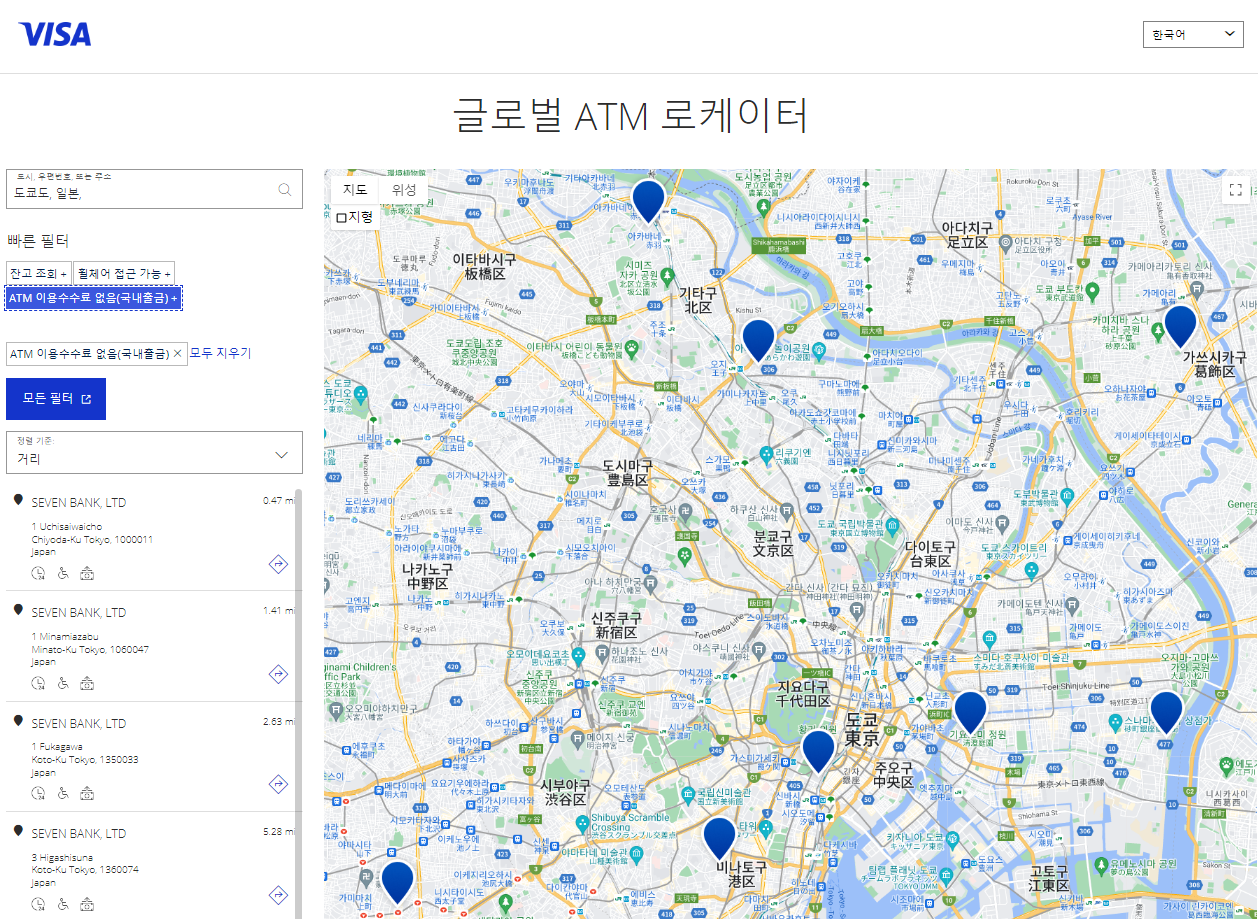The width and height of the screenshot is (1258, 919).
Task: Click the location pin icon beside 0.47 mi result
Action: pos(18,500)
